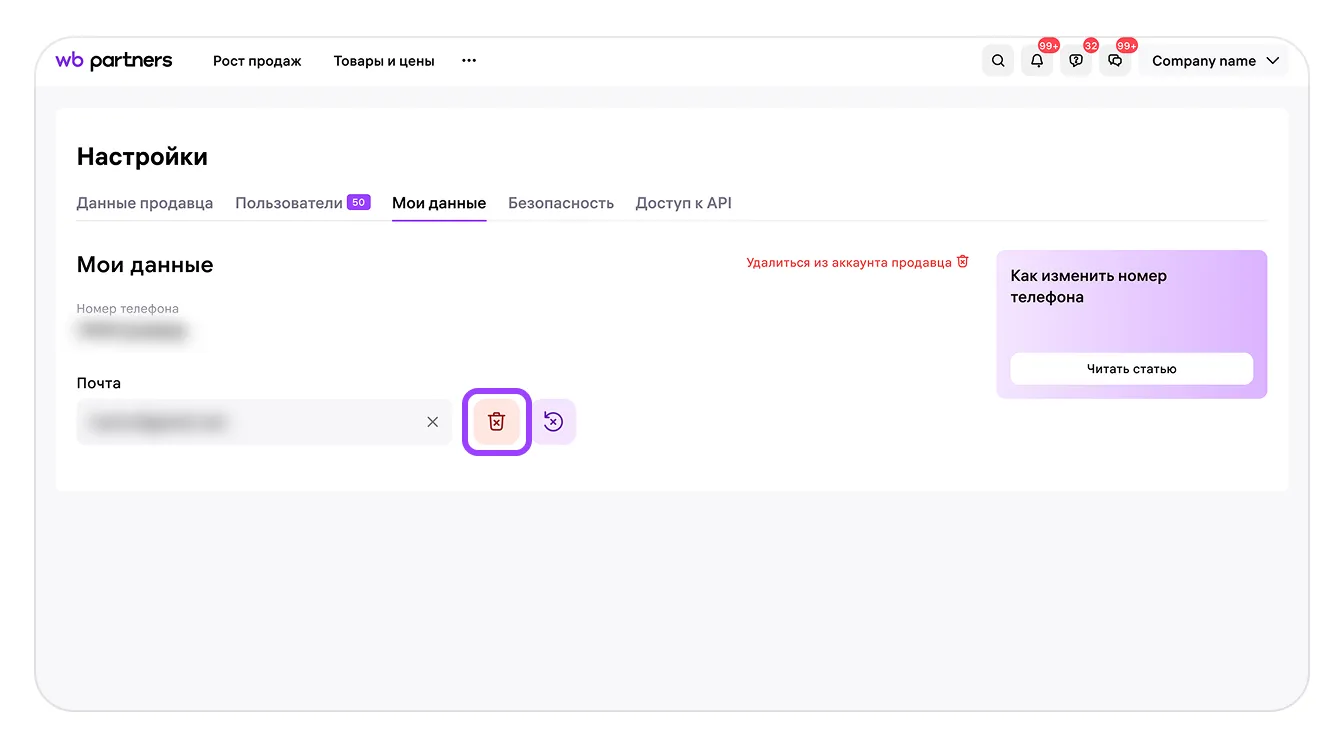
Task: Click the circular-arrow reset icon beside trash
Action: [x=553, y=422]
